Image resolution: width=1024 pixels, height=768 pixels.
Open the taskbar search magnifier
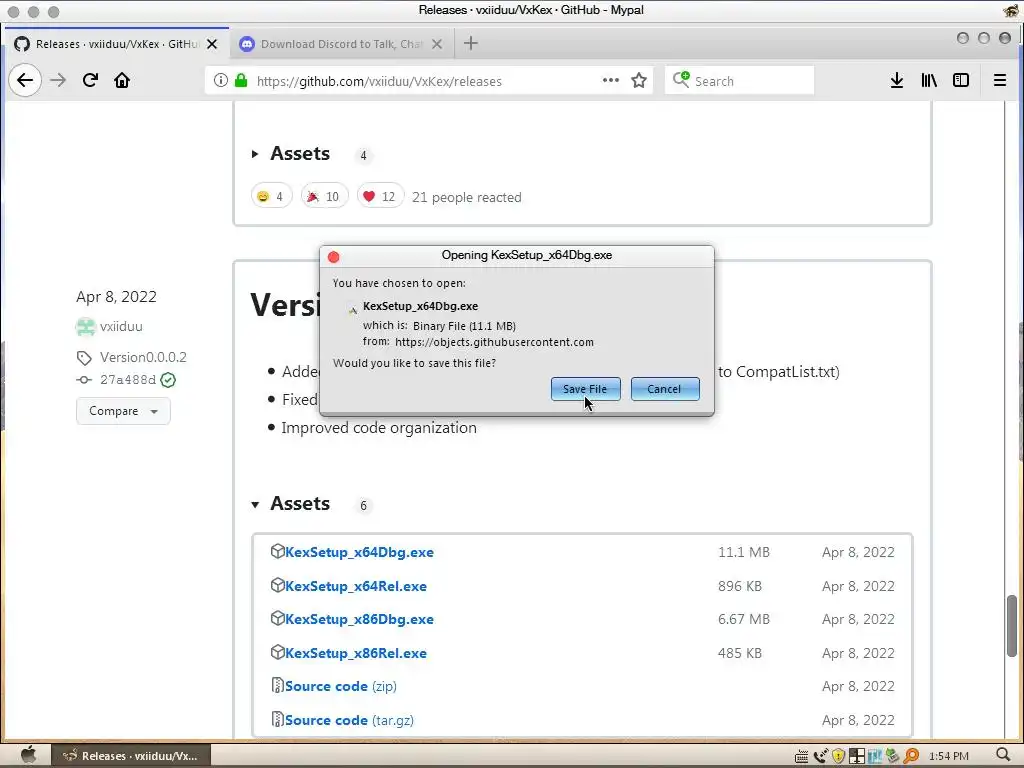click(1004, 756)
